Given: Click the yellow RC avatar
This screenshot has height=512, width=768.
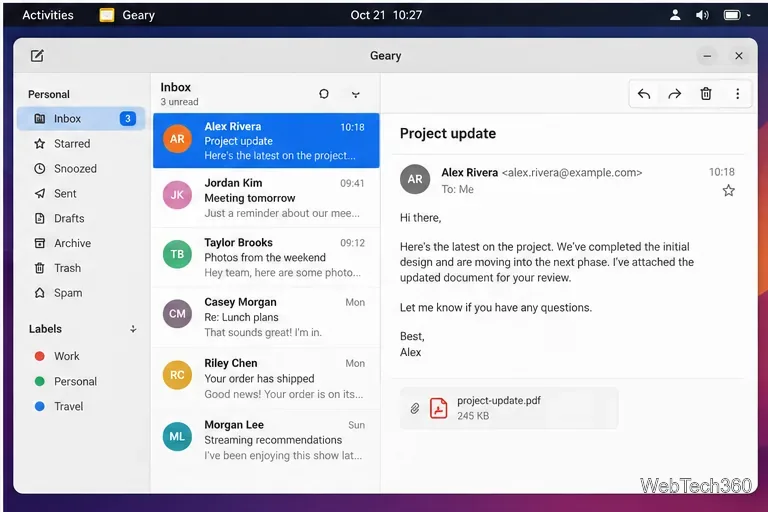Looking at the screenshot, I should (x=177, y=375).
